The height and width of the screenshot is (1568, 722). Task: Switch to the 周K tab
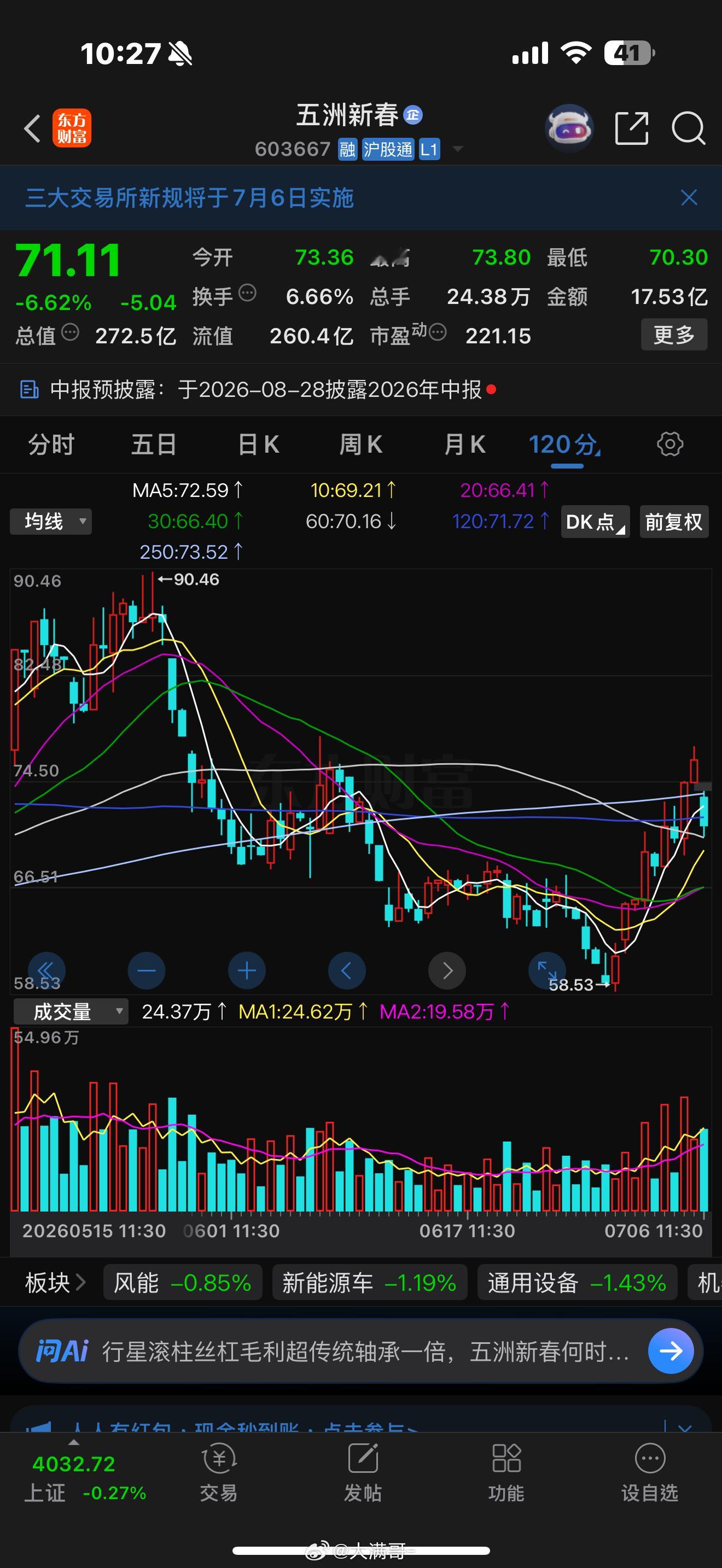(x=361, y=444)
